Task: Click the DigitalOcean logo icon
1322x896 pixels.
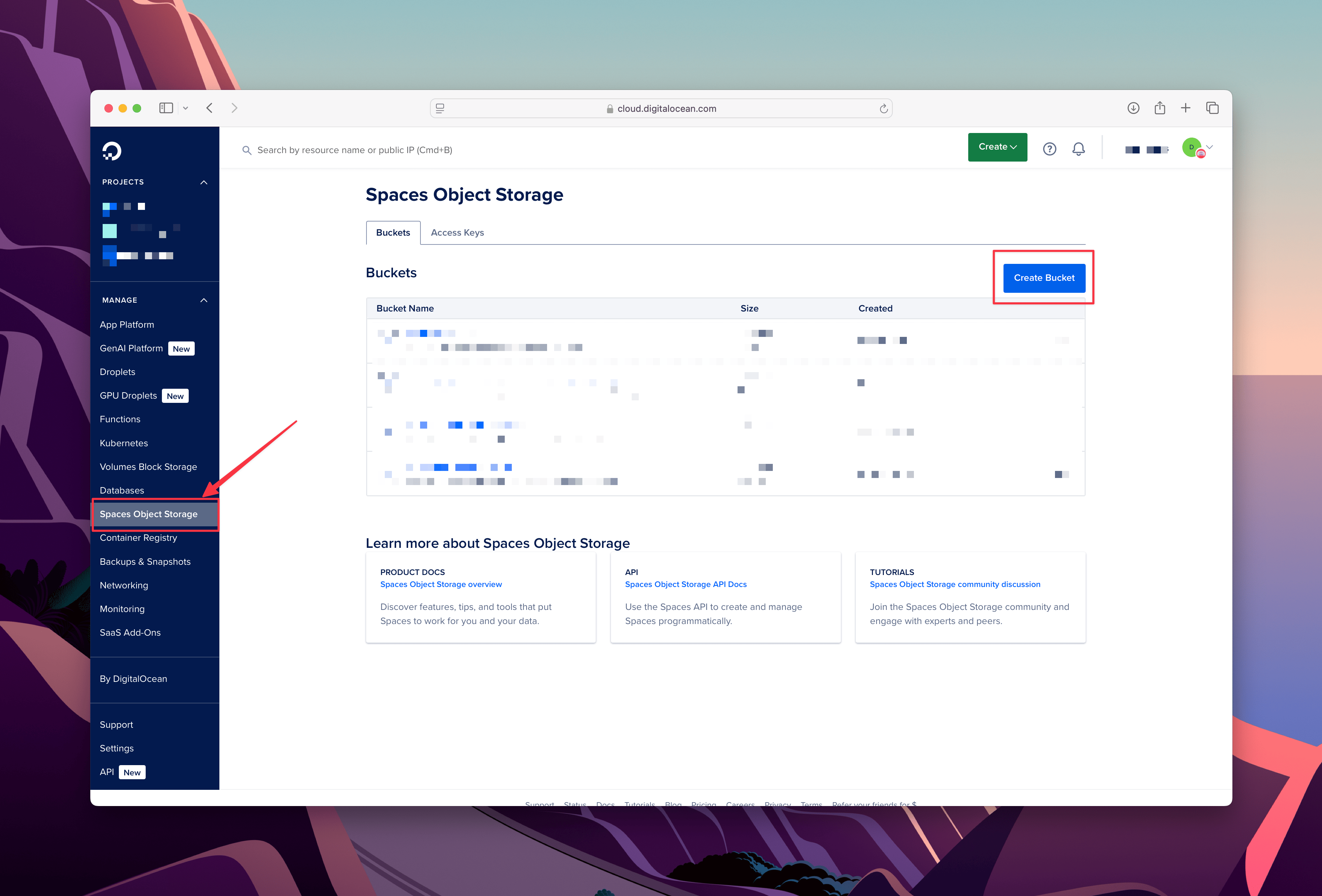Action: click(111, 151)
